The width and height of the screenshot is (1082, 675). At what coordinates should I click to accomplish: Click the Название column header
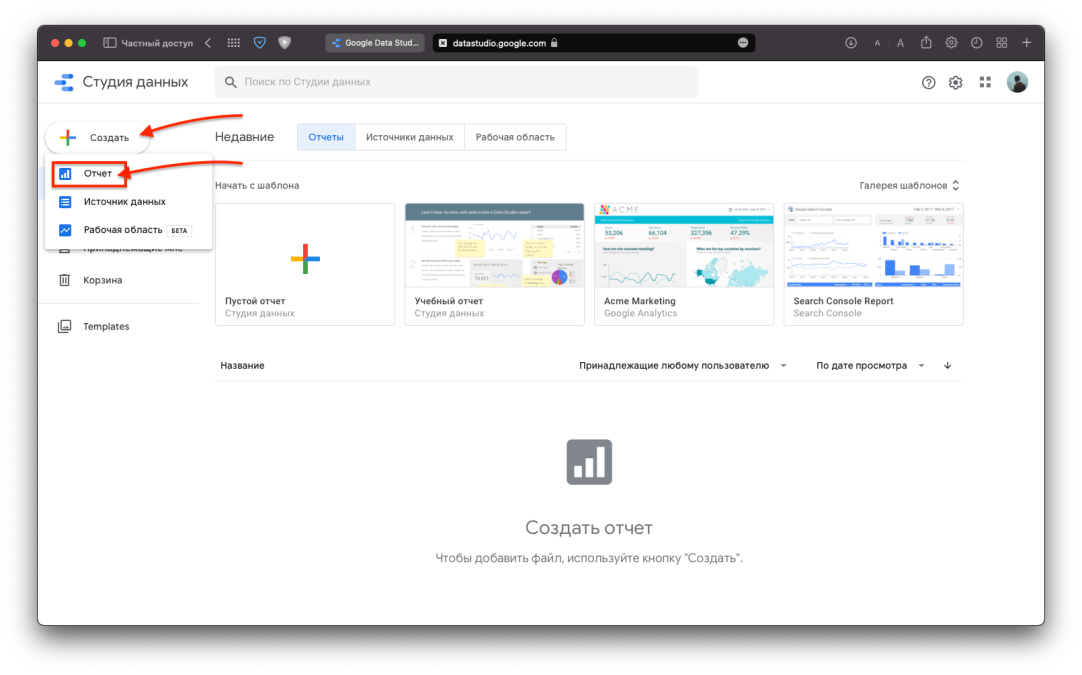coord(242,366)
